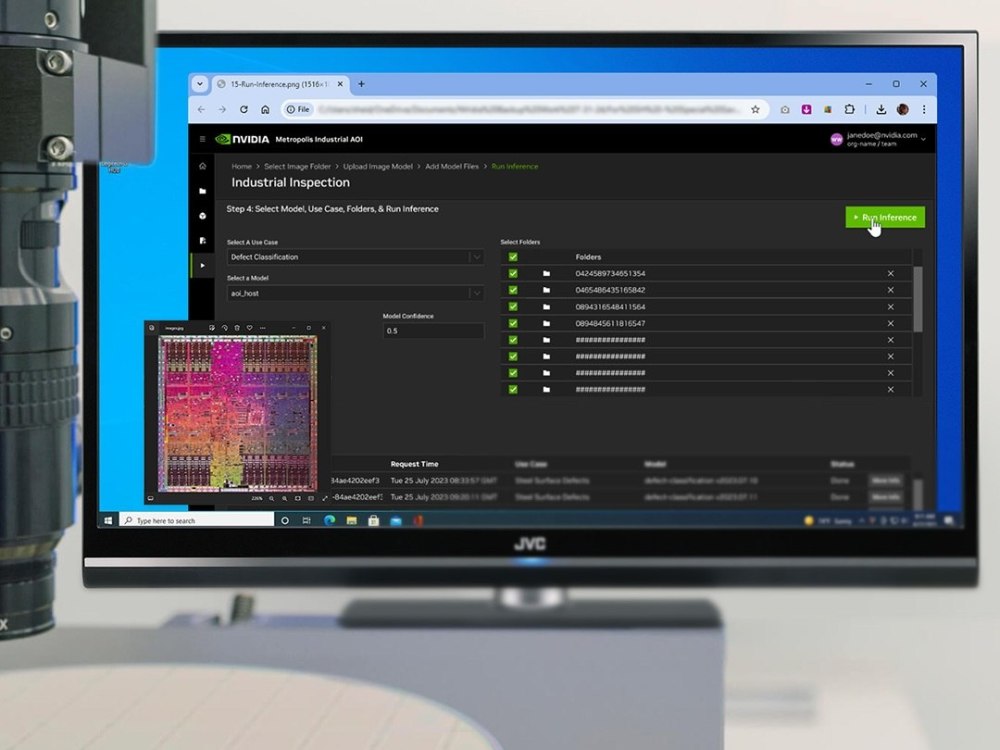Screen dimensions: 1000x750
Task: Remove folder 0894316548411564 with its X
Action: coord(890,307)
